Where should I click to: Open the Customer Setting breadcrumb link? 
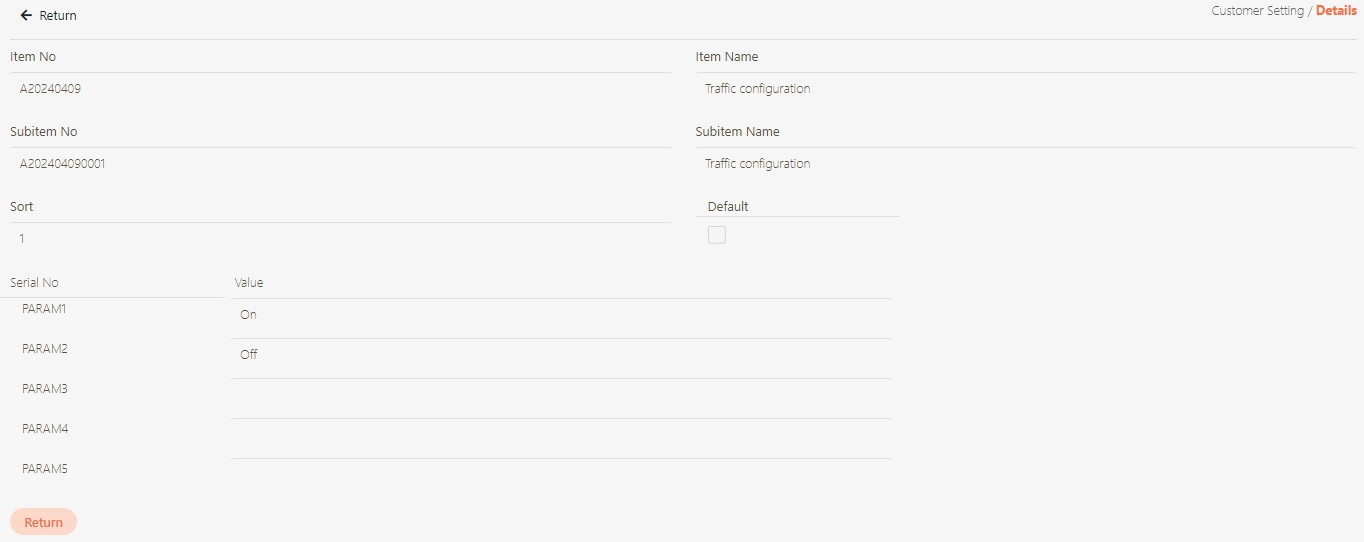tap(1257, 11)
